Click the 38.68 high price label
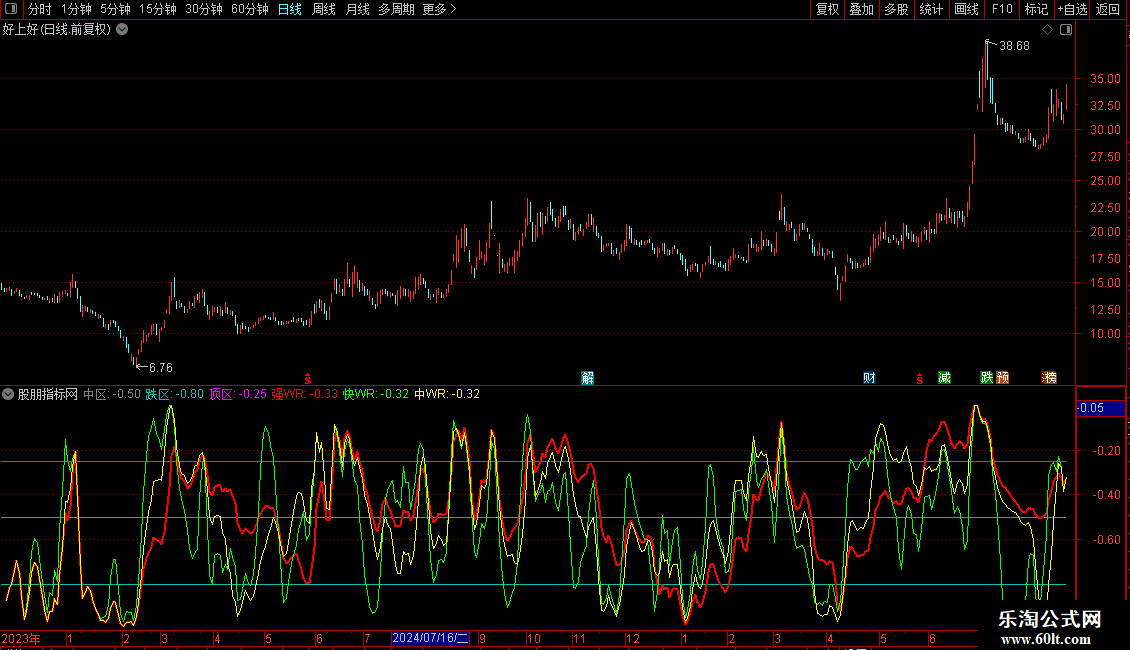Screen dimensions: 1130x650 click(1015, 46)
